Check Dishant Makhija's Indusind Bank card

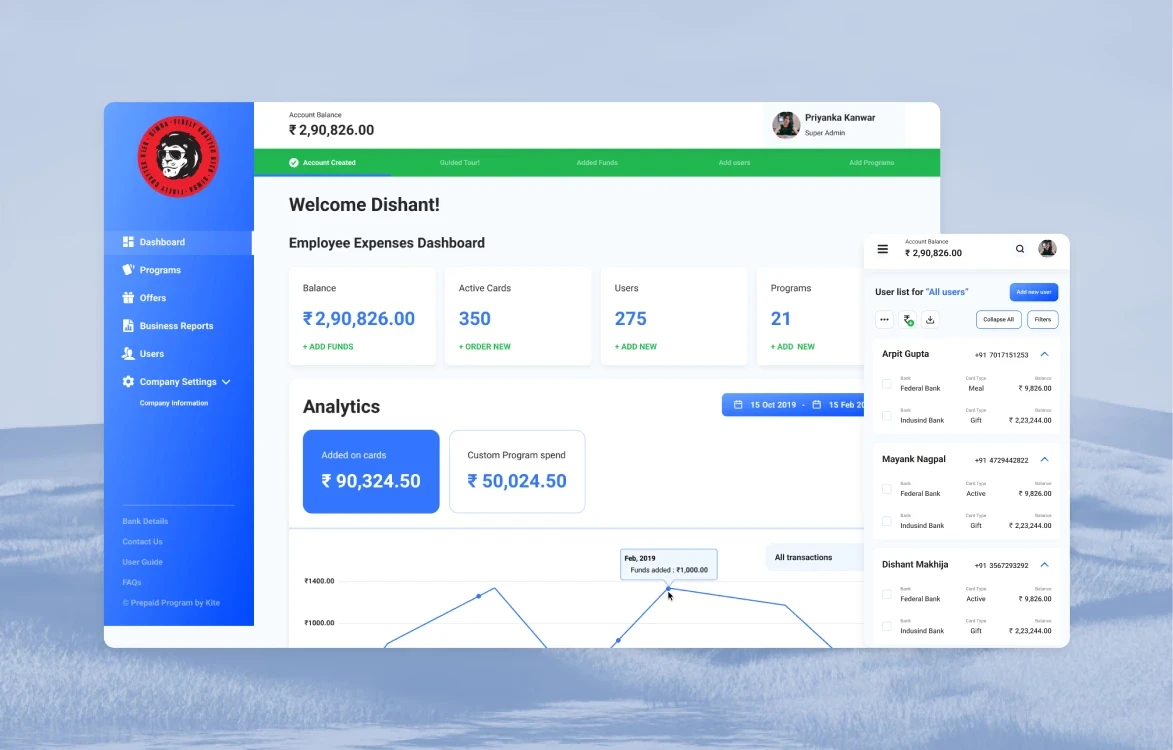pos(886,627)
